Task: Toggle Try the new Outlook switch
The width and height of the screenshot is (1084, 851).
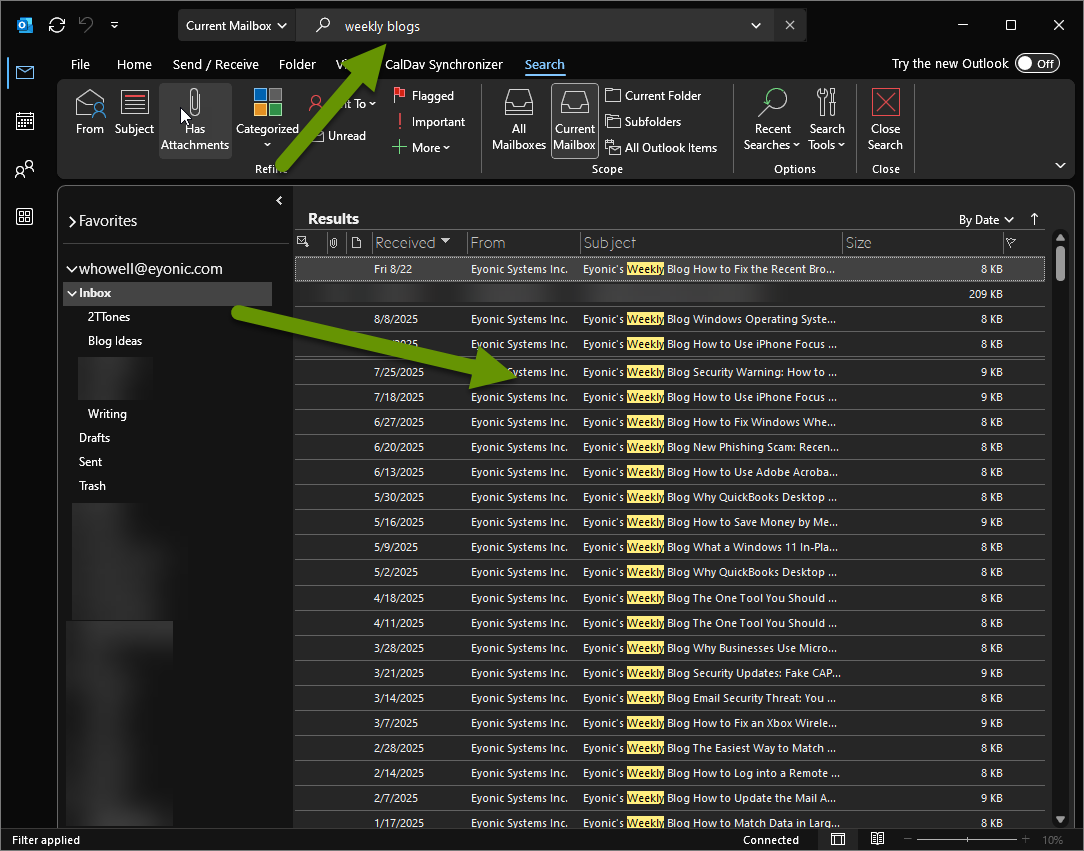Action: [x=1037, y=64]
